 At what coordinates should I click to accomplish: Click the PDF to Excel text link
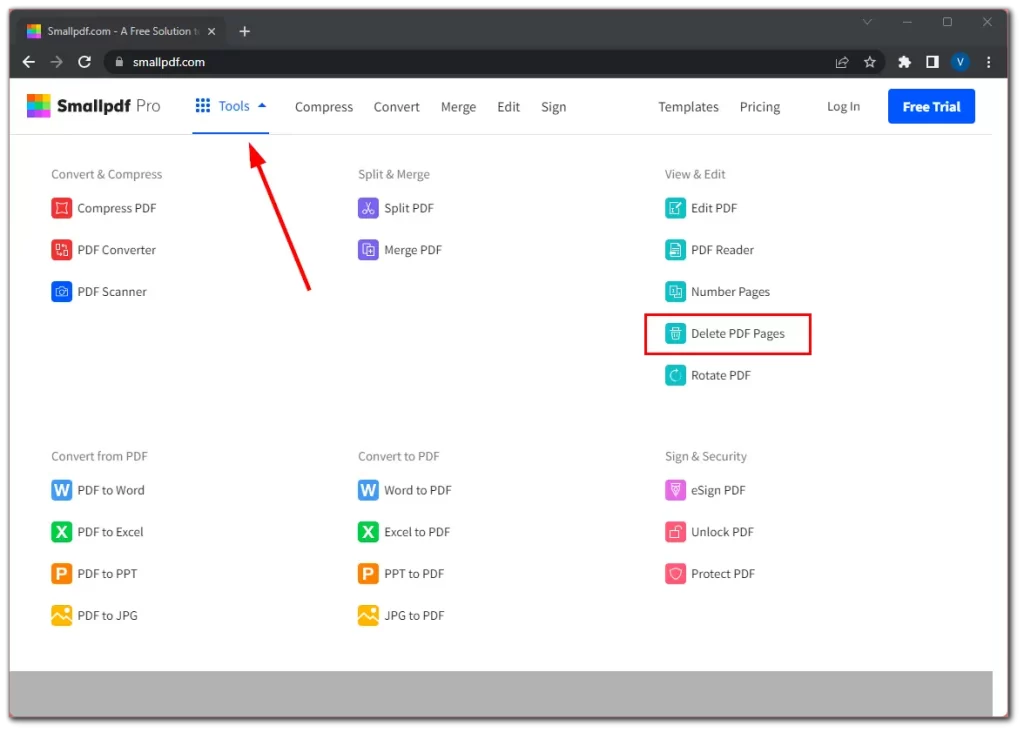(110, 532)
